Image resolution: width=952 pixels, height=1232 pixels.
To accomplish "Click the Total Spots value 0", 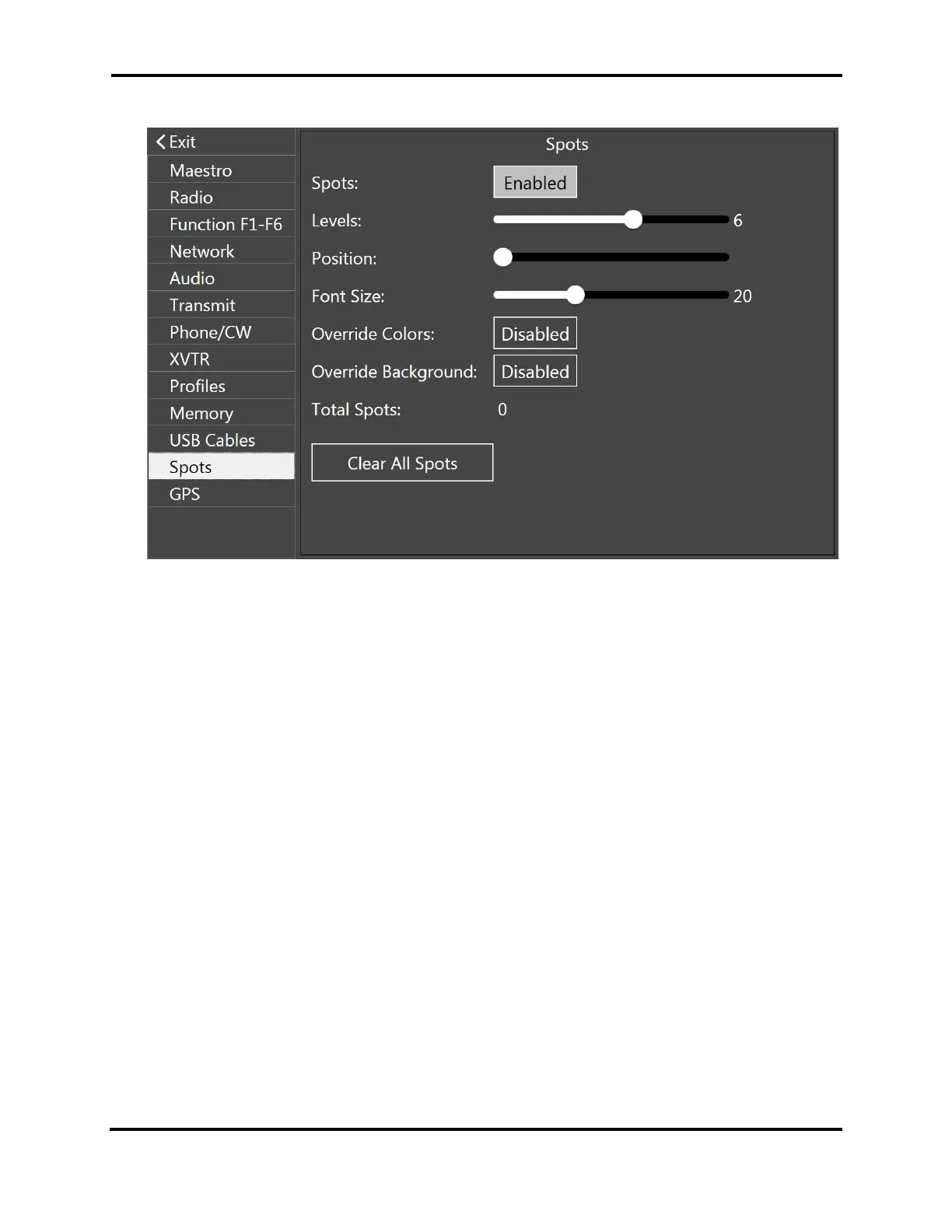I will click(502, 409).
